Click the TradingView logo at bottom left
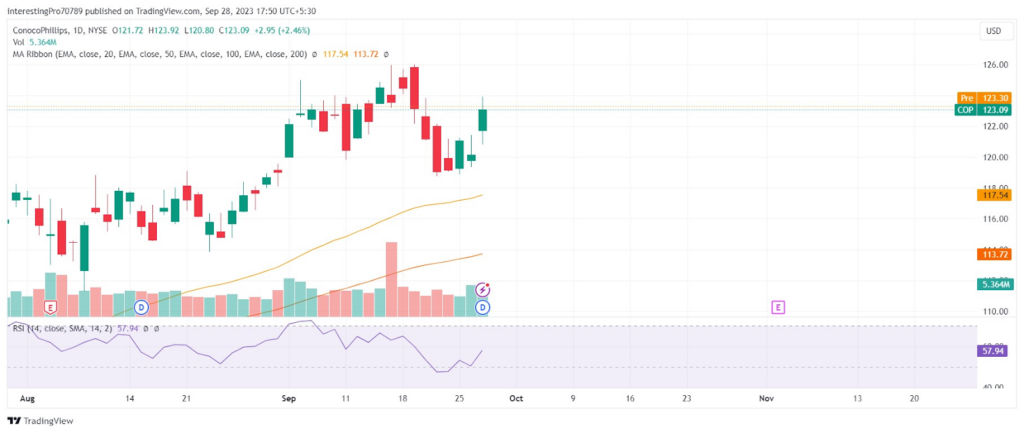This screenshot has width=1024, height=433. click(40, 421)
